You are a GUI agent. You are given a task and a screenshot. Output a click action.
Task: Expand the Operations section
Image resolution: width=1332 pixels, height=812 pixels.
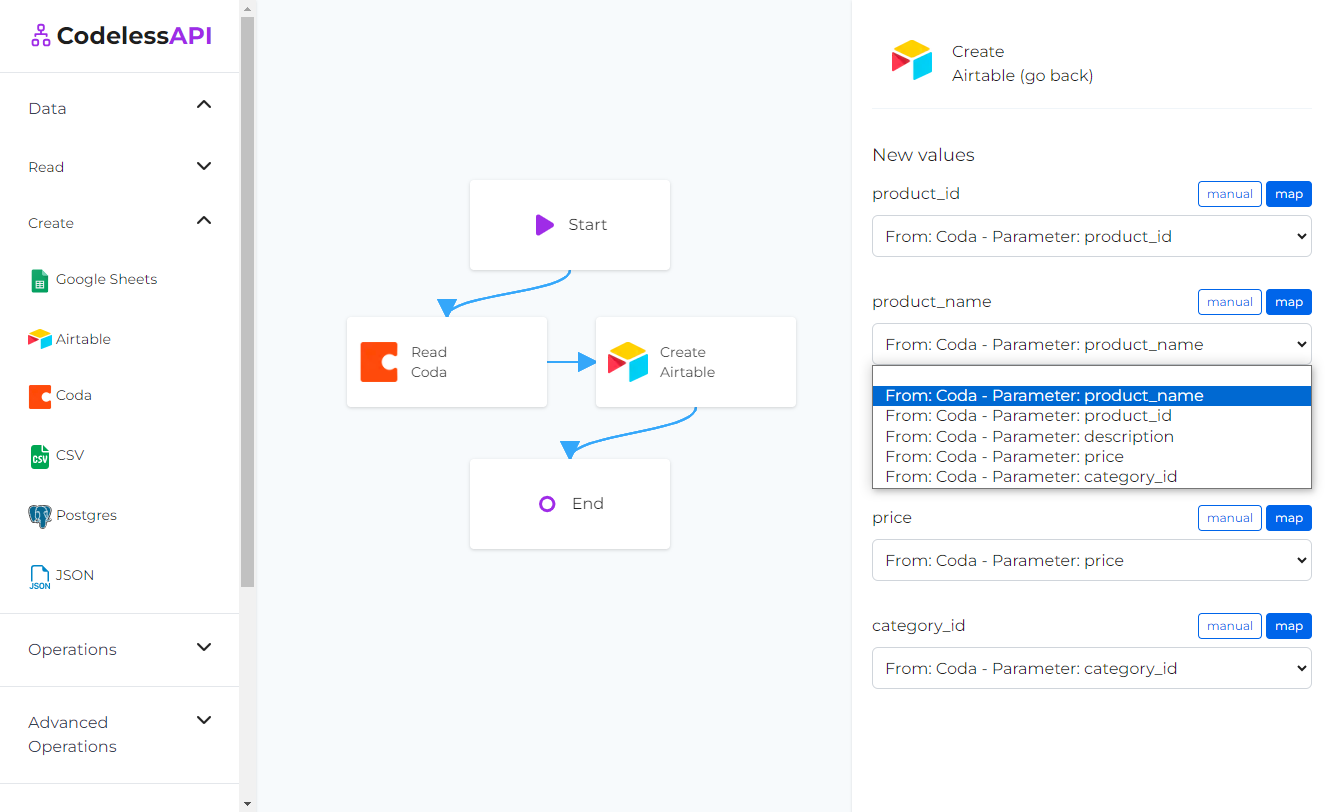[x=120, y=649]
